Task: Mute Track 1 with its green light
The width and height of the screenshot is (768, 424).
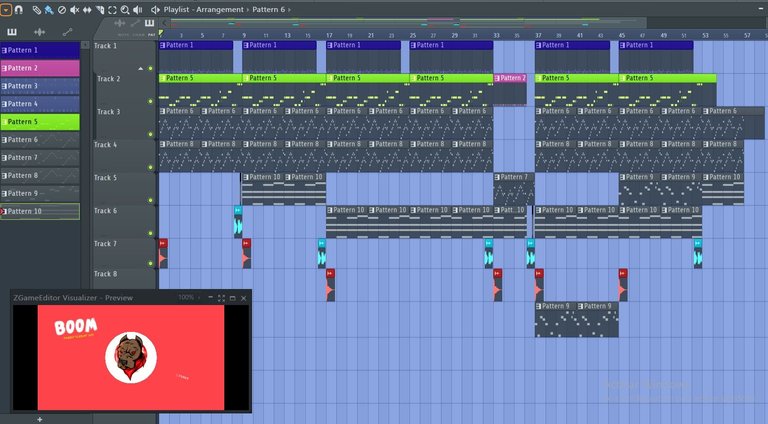Action: click(x=150, y=69)
